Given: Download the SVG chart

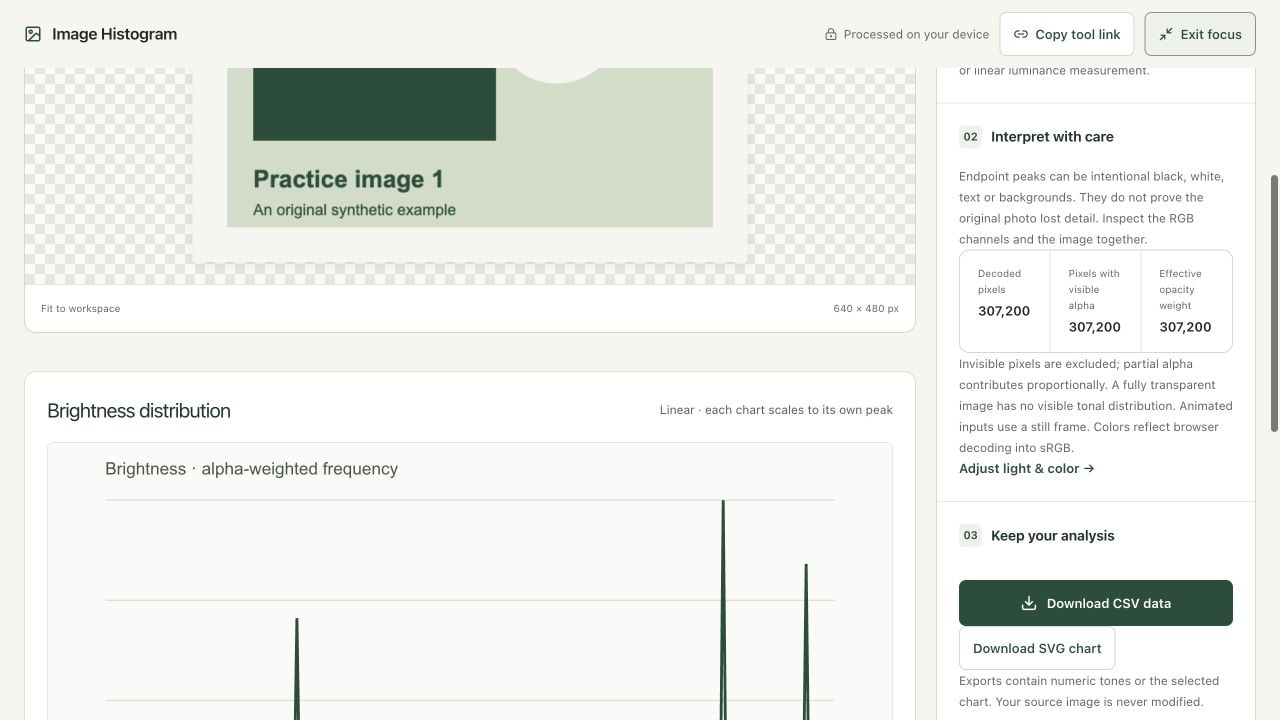Looking at the screenshot, I should tap(1037, 648).
